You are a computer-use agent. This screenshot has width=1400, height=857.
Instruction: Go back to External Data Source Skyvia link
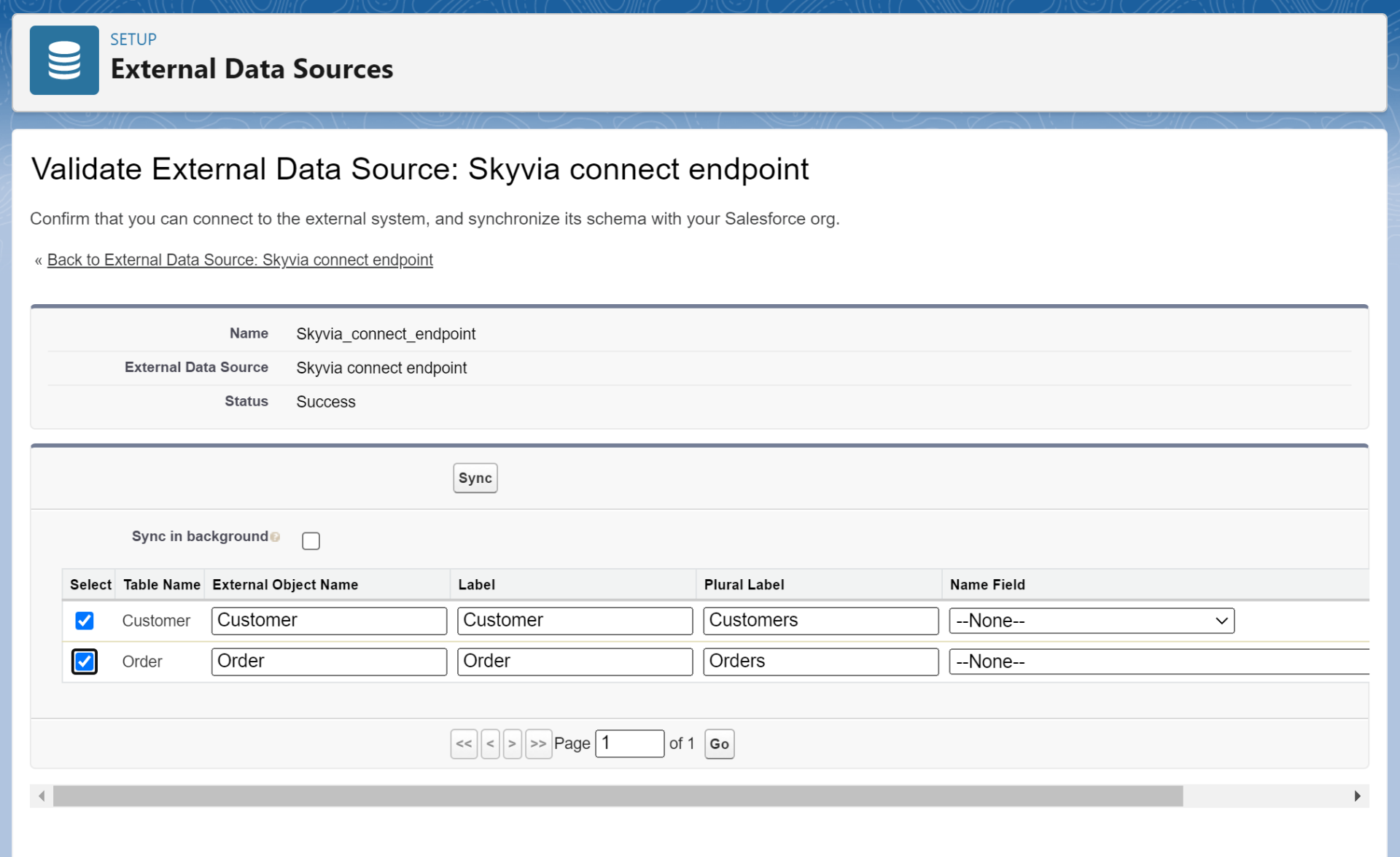click(x=240, y=260)
